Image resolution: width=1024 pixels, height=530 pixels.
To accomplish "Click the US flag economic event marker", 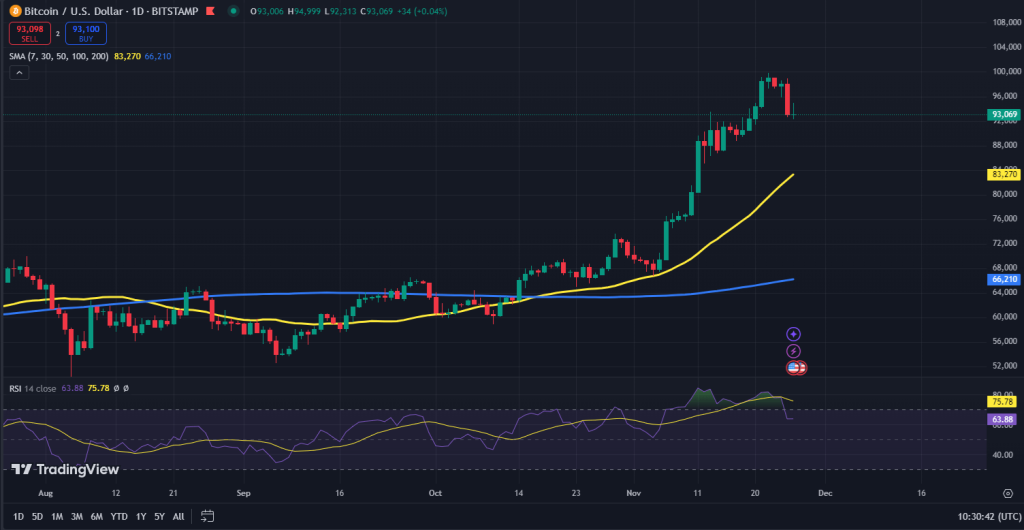I will [x=793, y=367].
